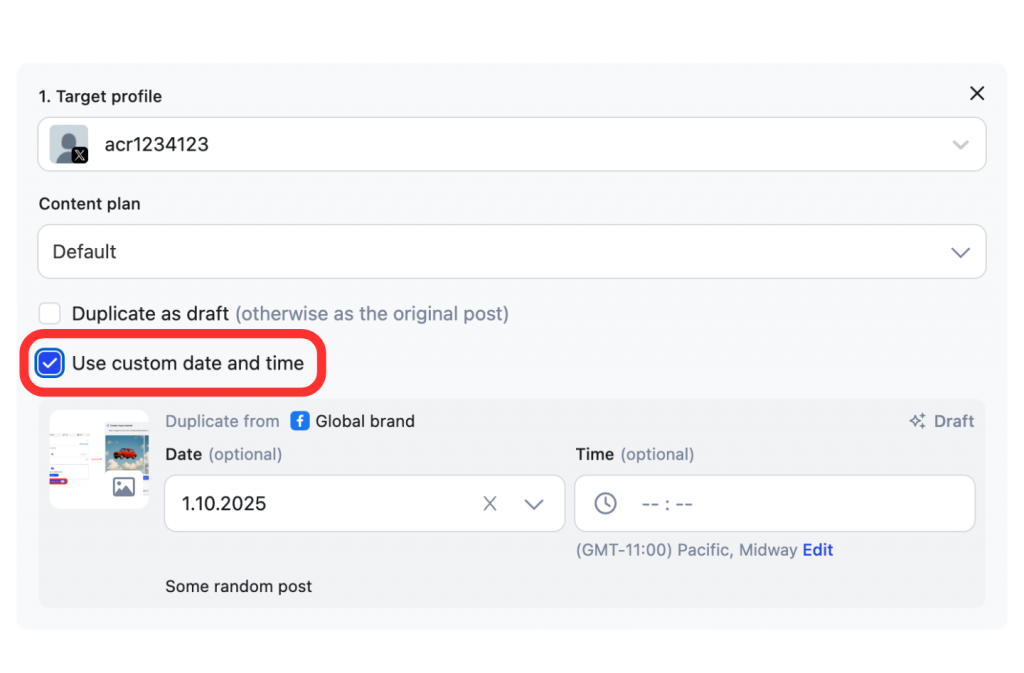1024x673 pixels.
Task: Uncheck Use custom date and time
Action: pos(50,363)
